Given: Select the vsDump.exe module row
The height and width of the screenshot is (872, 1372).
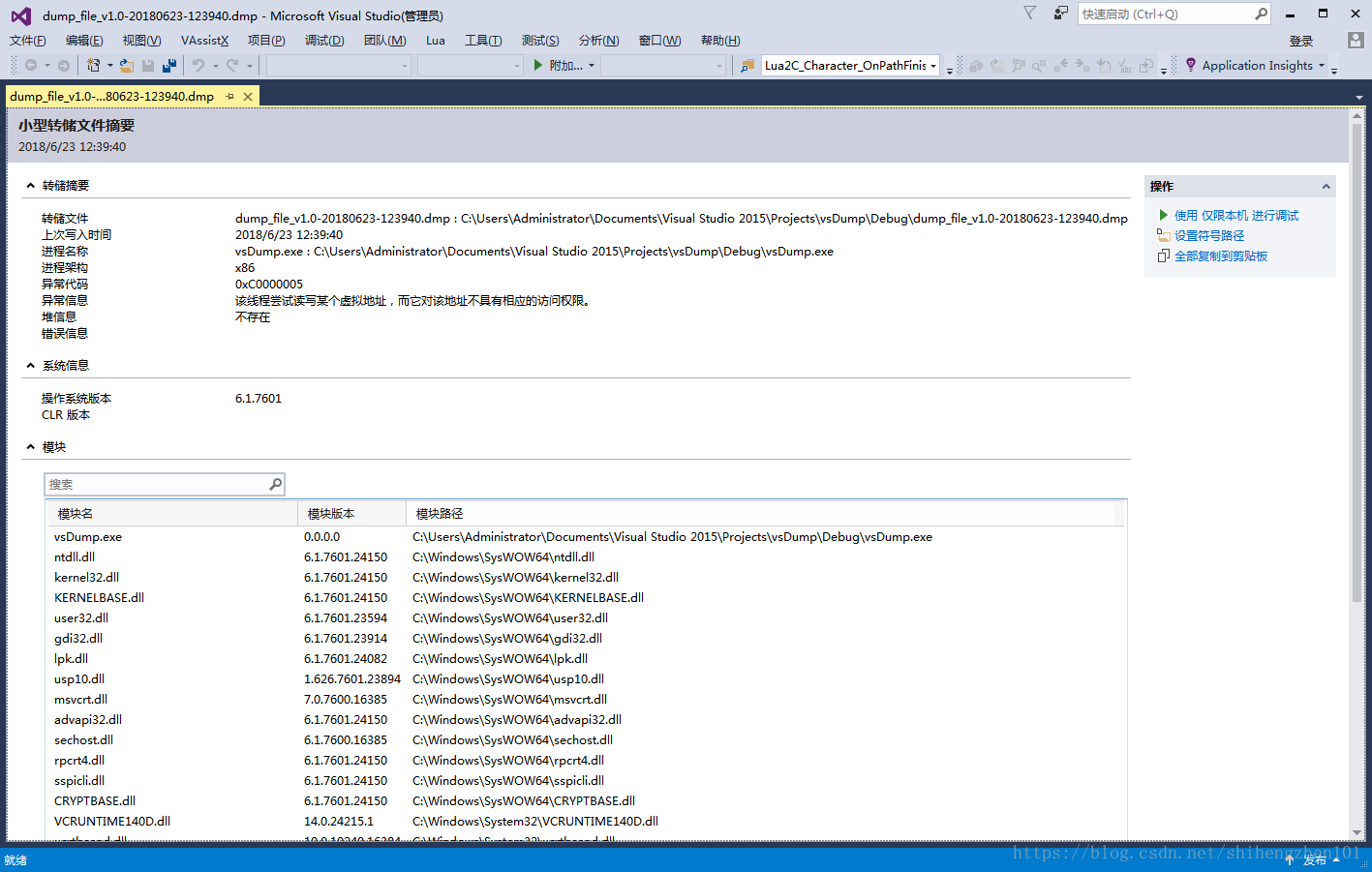Looking at the screenshot, I should [586, 537].
